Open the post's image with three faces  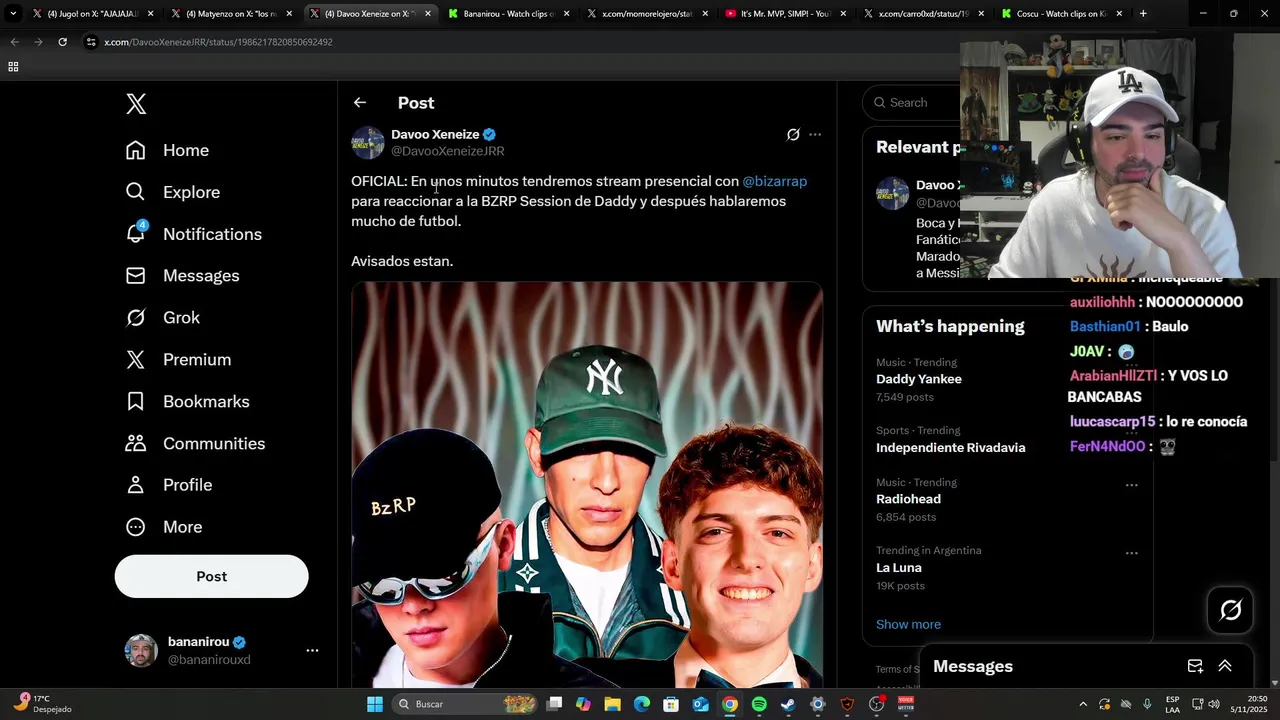tap(587, 485)
